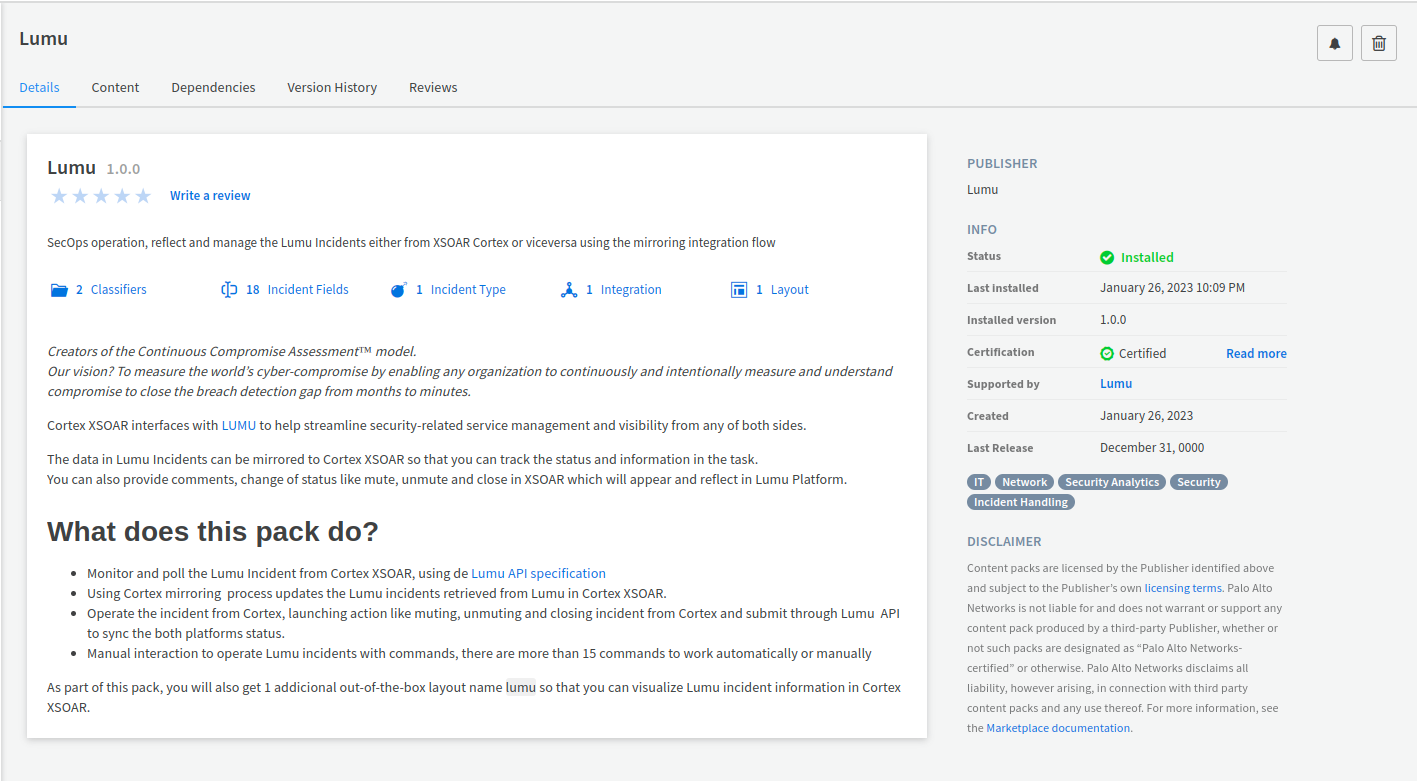Screen dimensions: 1417x781
Task: Switch to the Content tab
Action: tap(115, 87)
